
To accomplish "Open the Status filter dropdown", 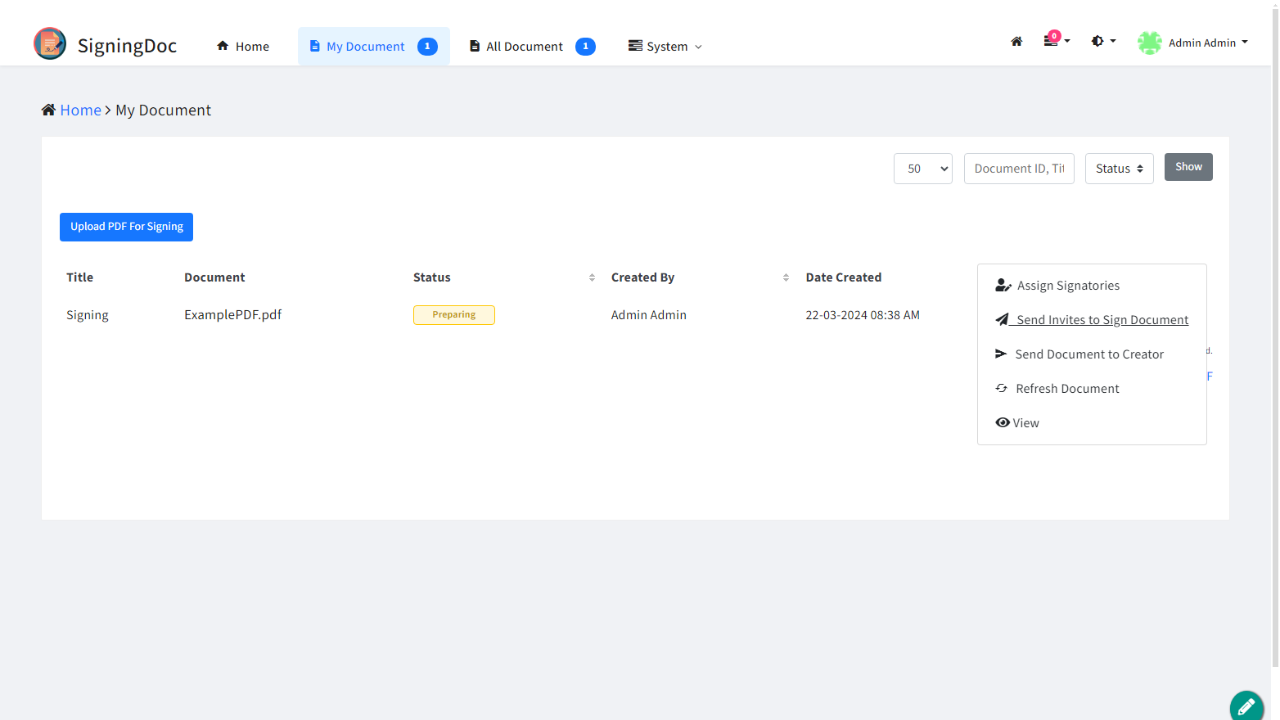I will pyautogui.click(x=1118, y=169).
